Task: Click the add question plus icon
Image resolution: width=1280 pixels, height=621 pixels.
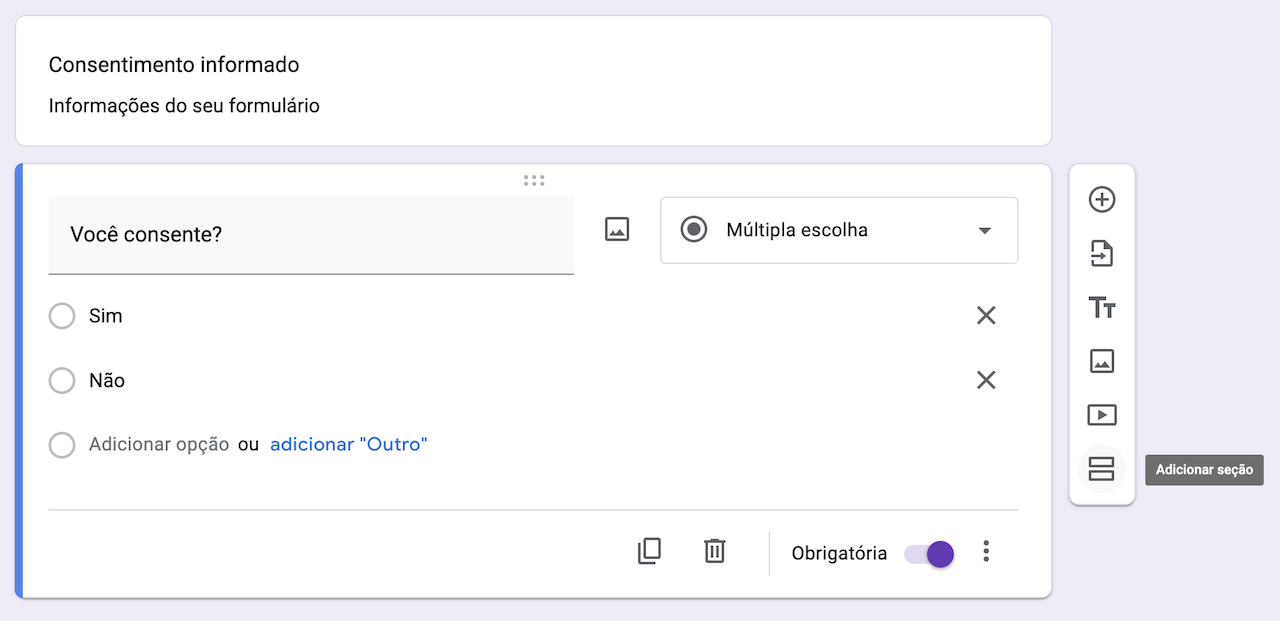Action: click(x=1101, y=200)
